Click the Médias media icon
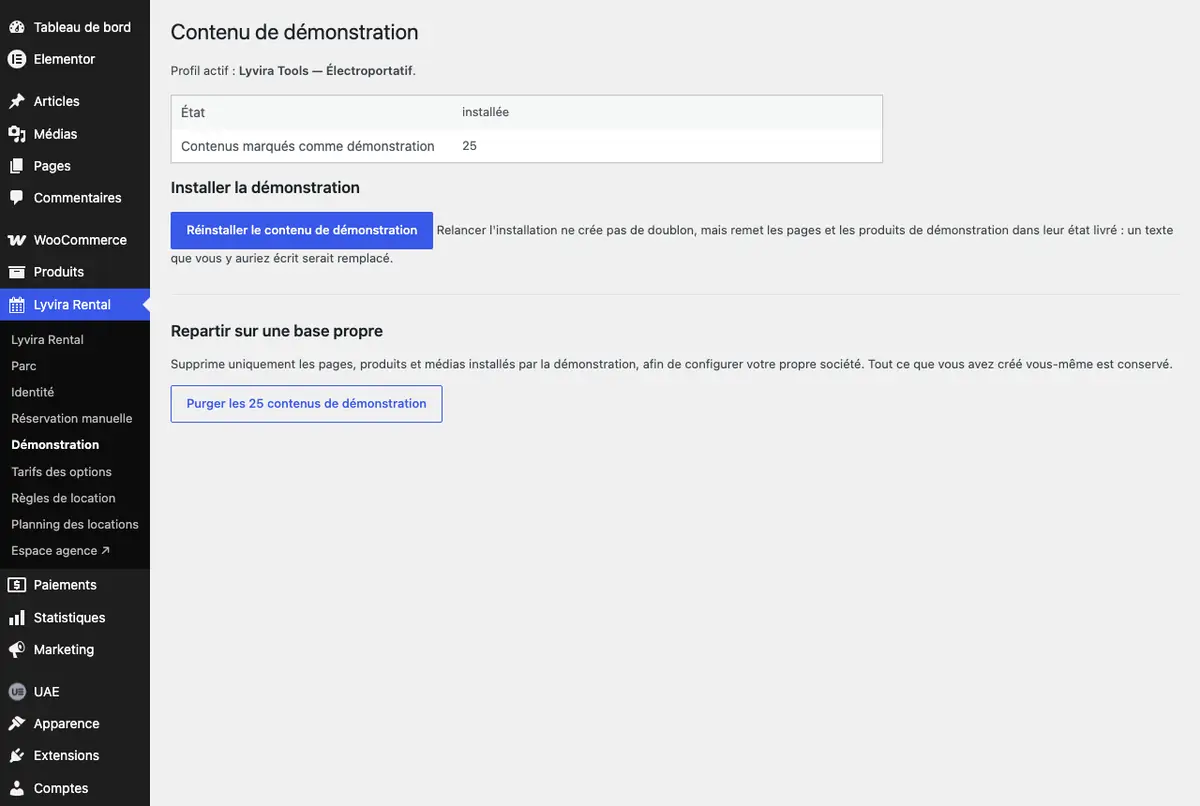 point(17,134)
